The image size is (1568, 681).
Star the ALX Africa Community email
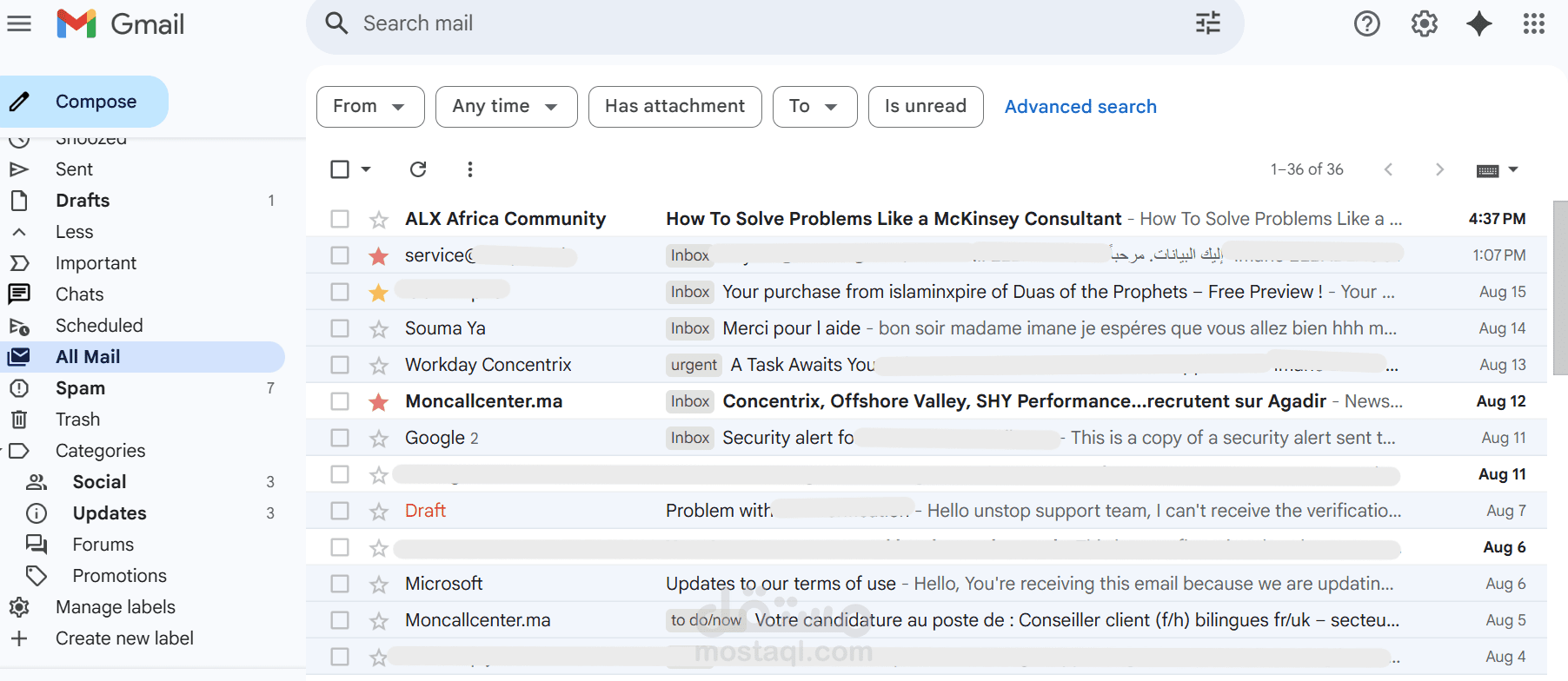378,220
